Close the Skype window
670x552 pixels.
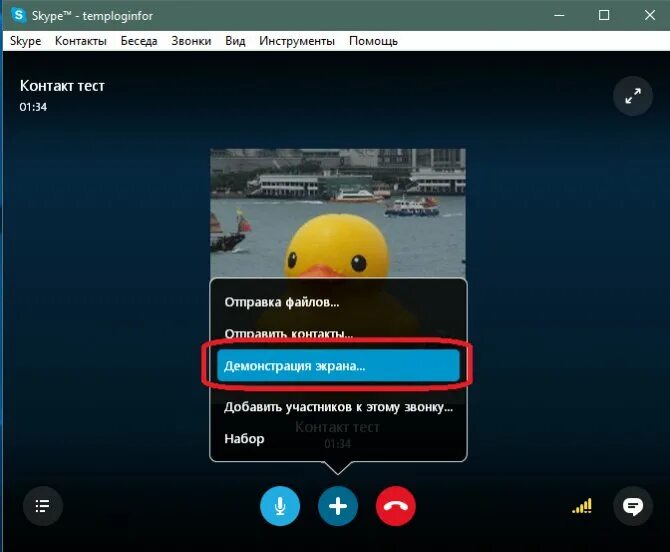(x=649, y=15)
